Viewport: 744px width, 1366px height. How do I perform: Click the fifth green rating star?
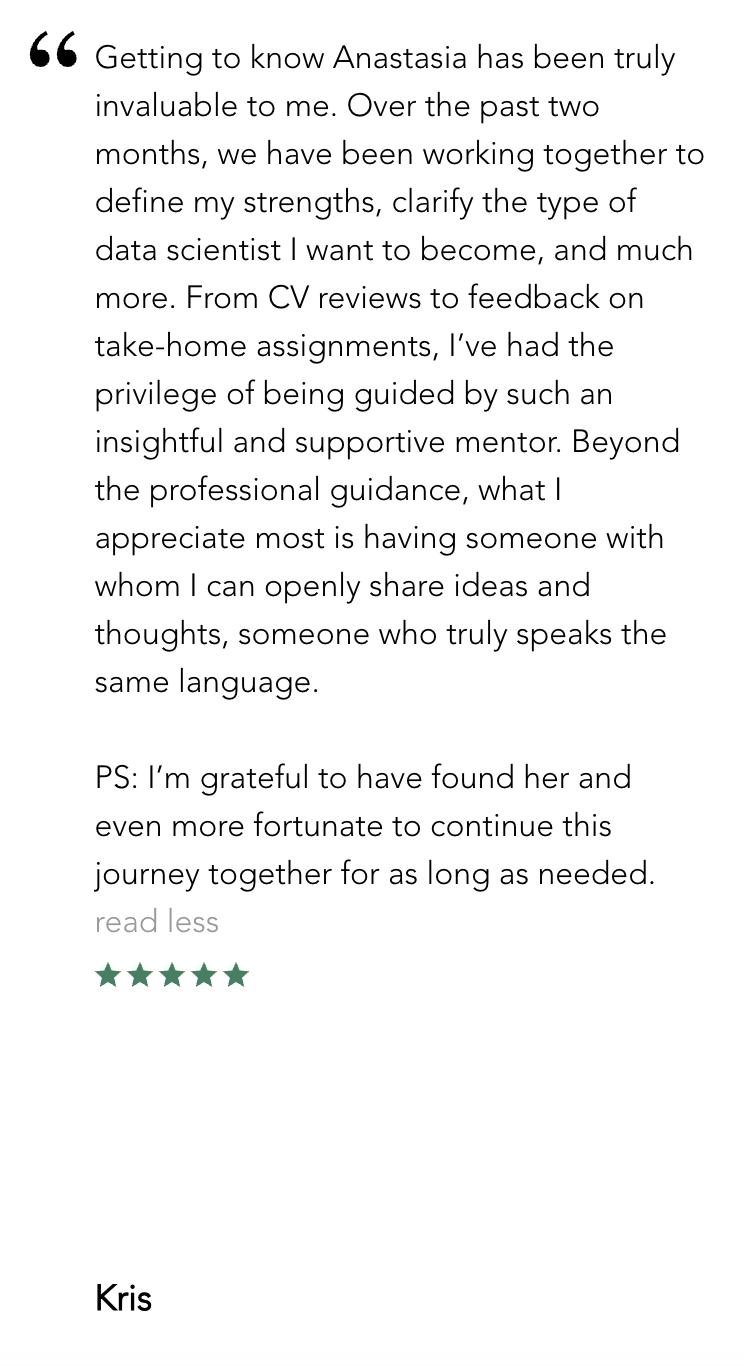pos(236,975)
